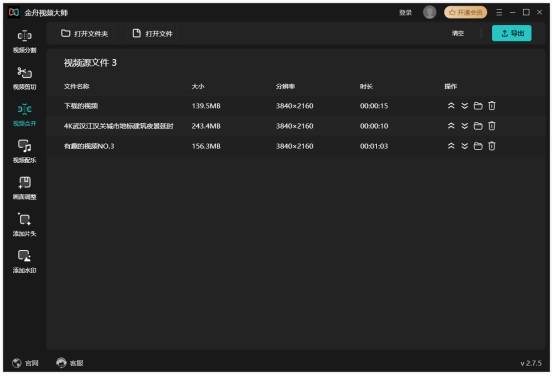This screenshot has width=553, height=376.
Task: Move the 139.5MB video row up
Action: click(x=451, y=105)
